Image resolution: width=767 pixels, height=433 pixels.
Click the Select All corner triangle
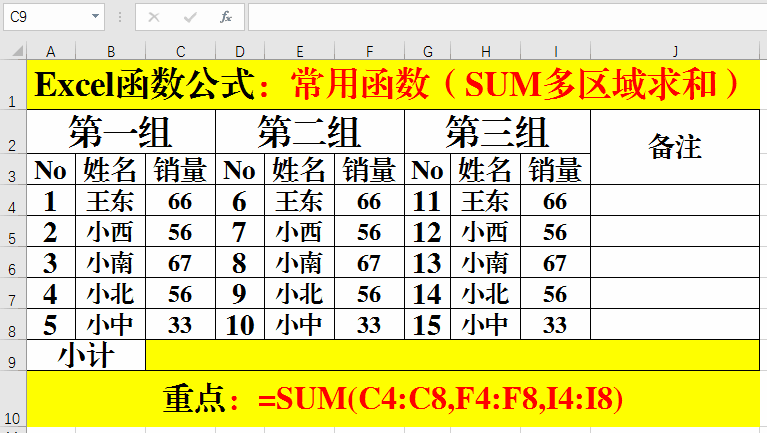tap(13, 51)
